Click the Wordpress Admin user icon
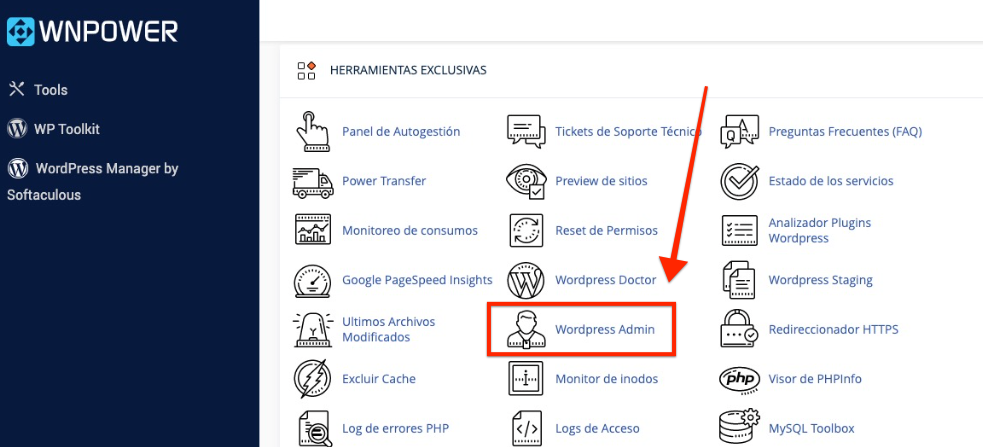This screenshot has height=447, width=983. (526, 329)
